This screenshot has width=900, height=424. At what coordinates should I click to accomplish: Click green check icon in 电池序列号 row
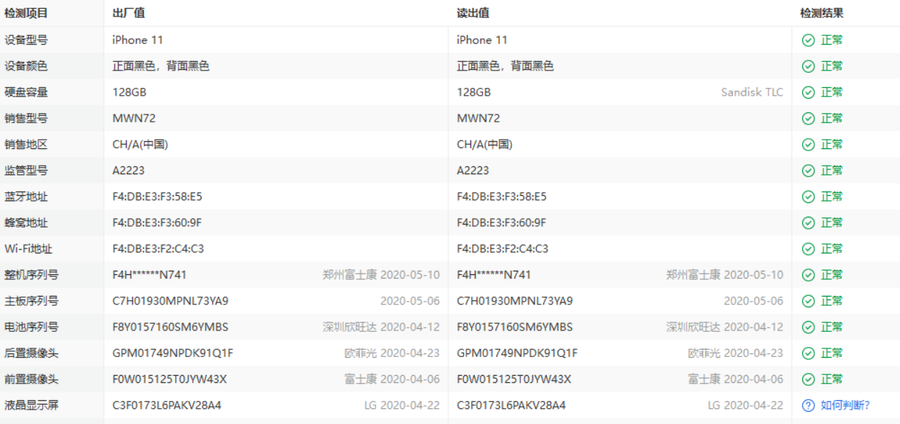coord(808,327)
